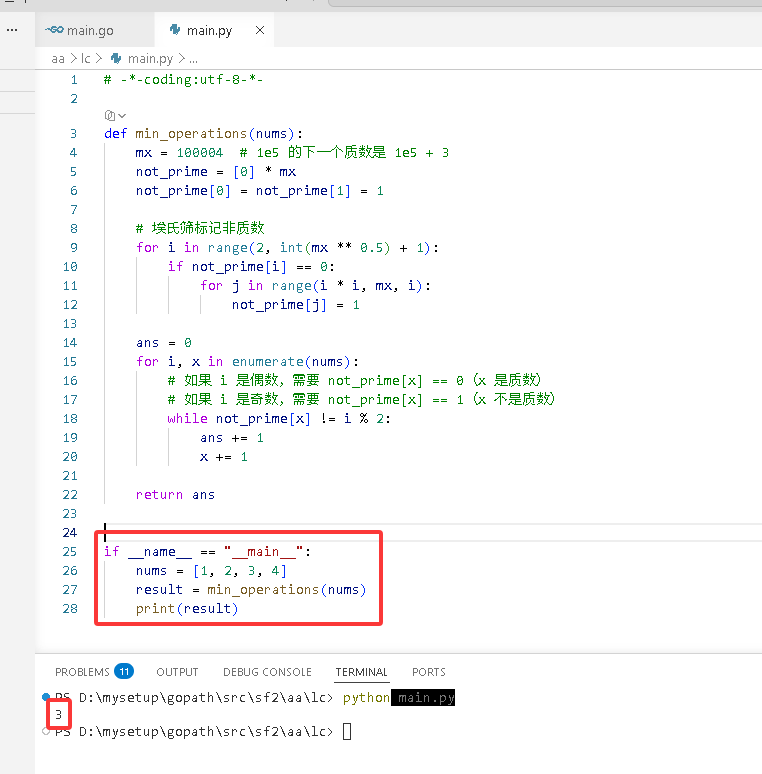The image size is (762, 774).
Task: Open the sidebar ellipsis more-actions menu
Action: pos(12,30)
